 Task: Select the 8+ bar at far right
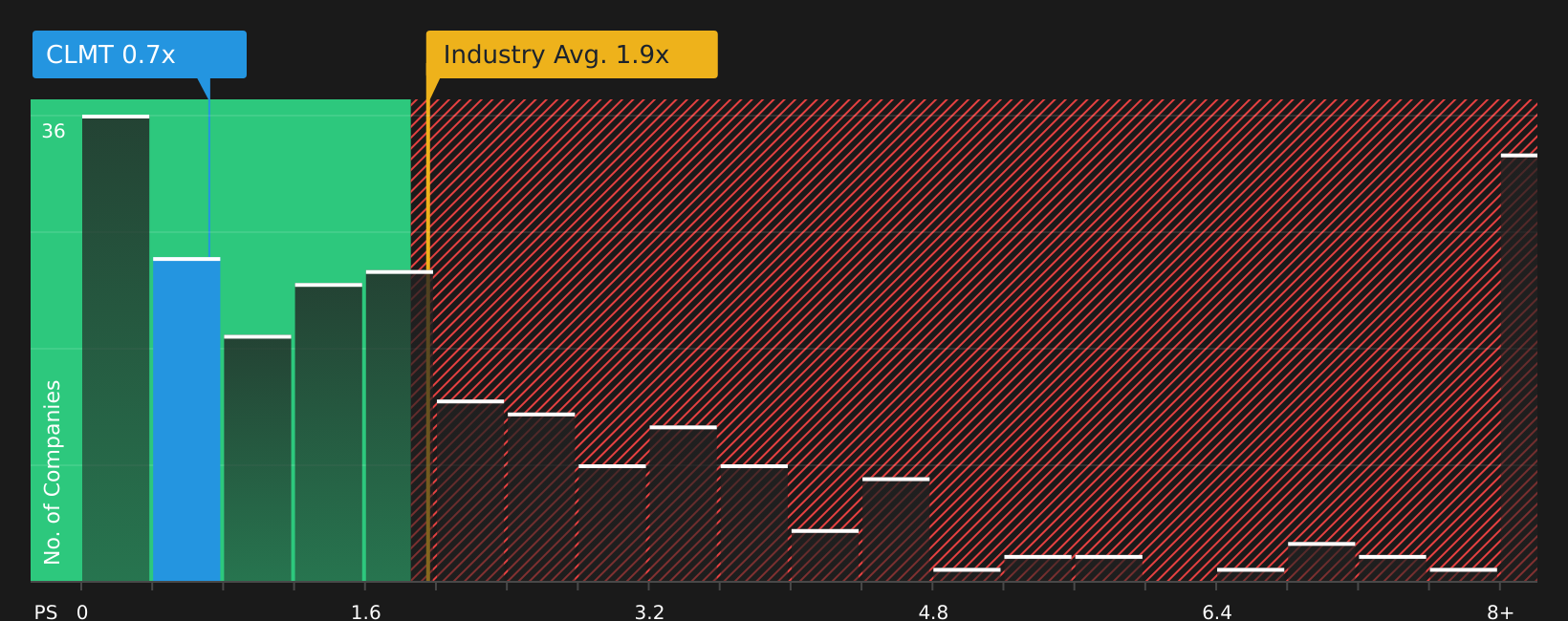point(1519,368)
